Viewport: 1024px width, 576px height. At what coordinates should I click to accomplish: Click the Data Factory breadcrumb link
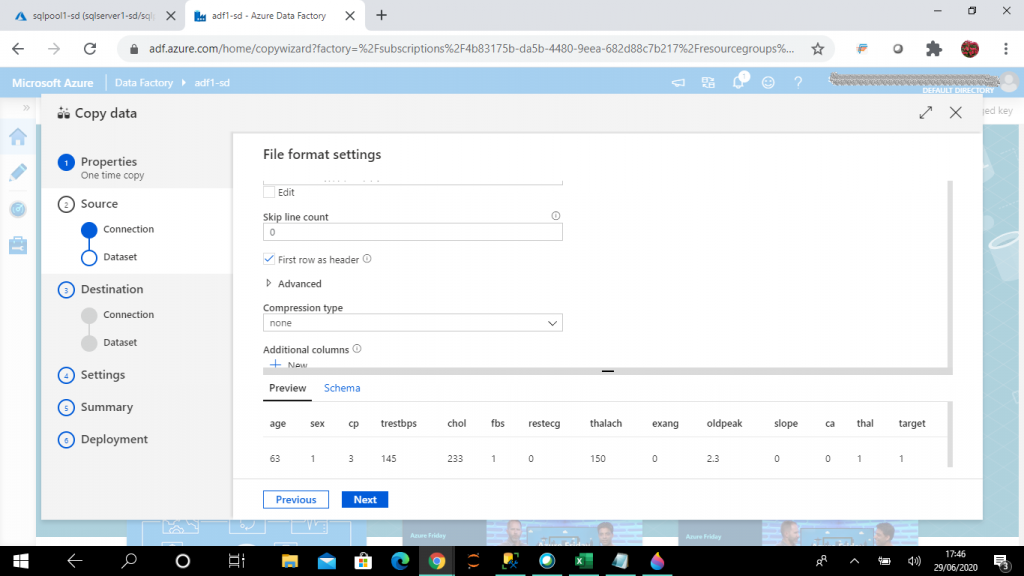[144, 83]
